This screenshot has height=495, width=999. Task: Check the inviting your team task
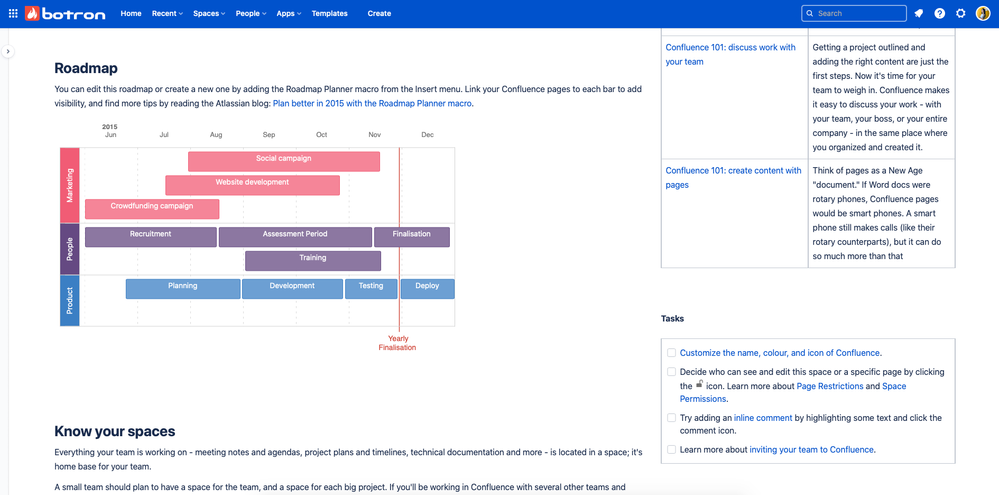click(672, 449)
